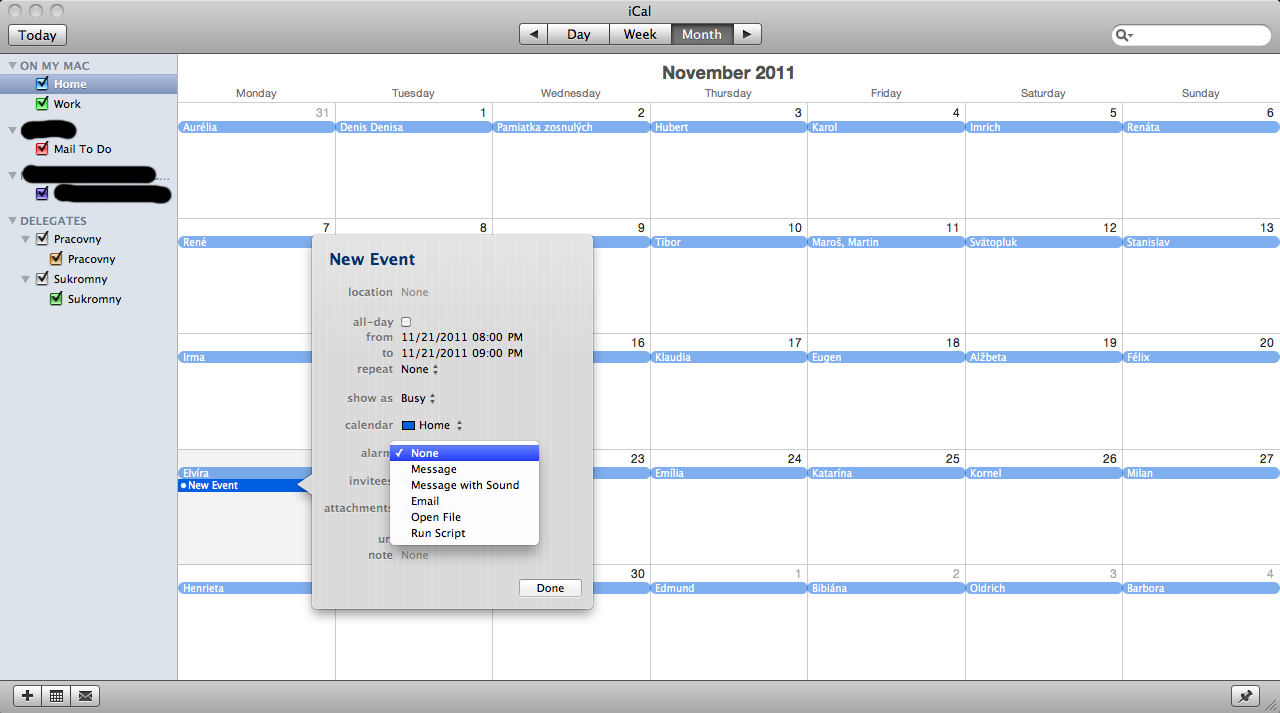Select the Barbora event
1280x713 pixels.
pos(1201,588)
